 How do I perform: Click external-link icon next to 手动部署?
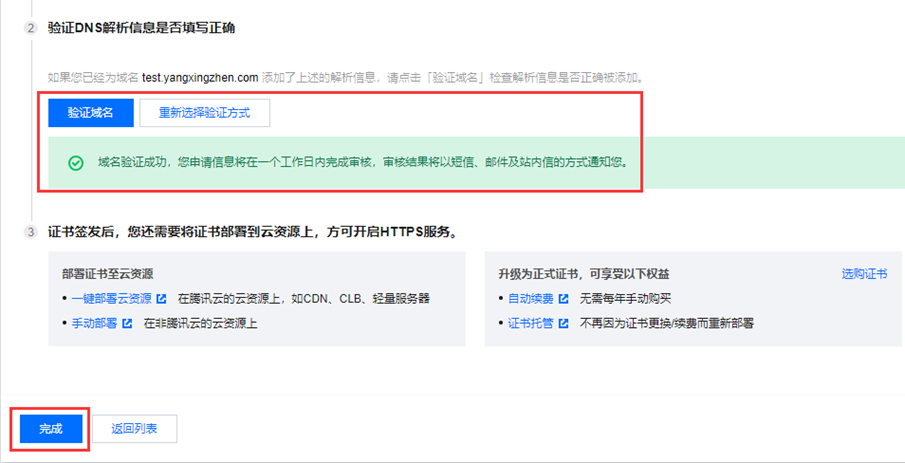(x=127, y=323)
